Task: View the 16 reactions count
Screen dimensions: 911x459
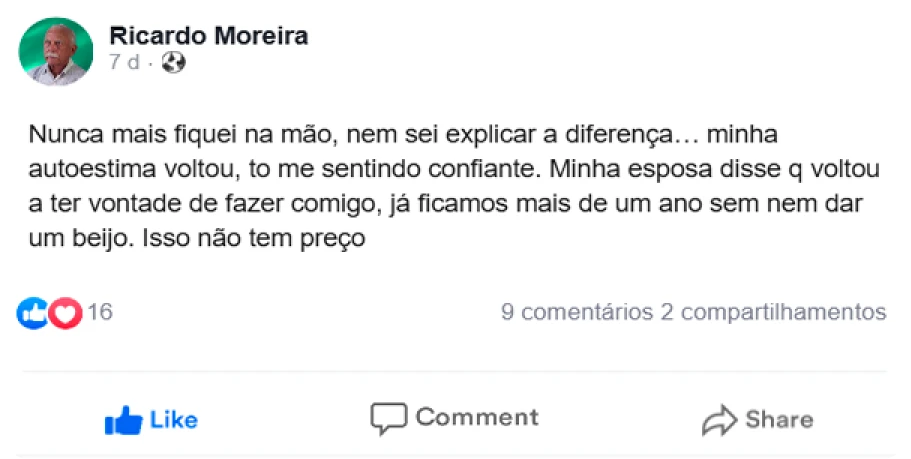Action: [x=100, y=312]
